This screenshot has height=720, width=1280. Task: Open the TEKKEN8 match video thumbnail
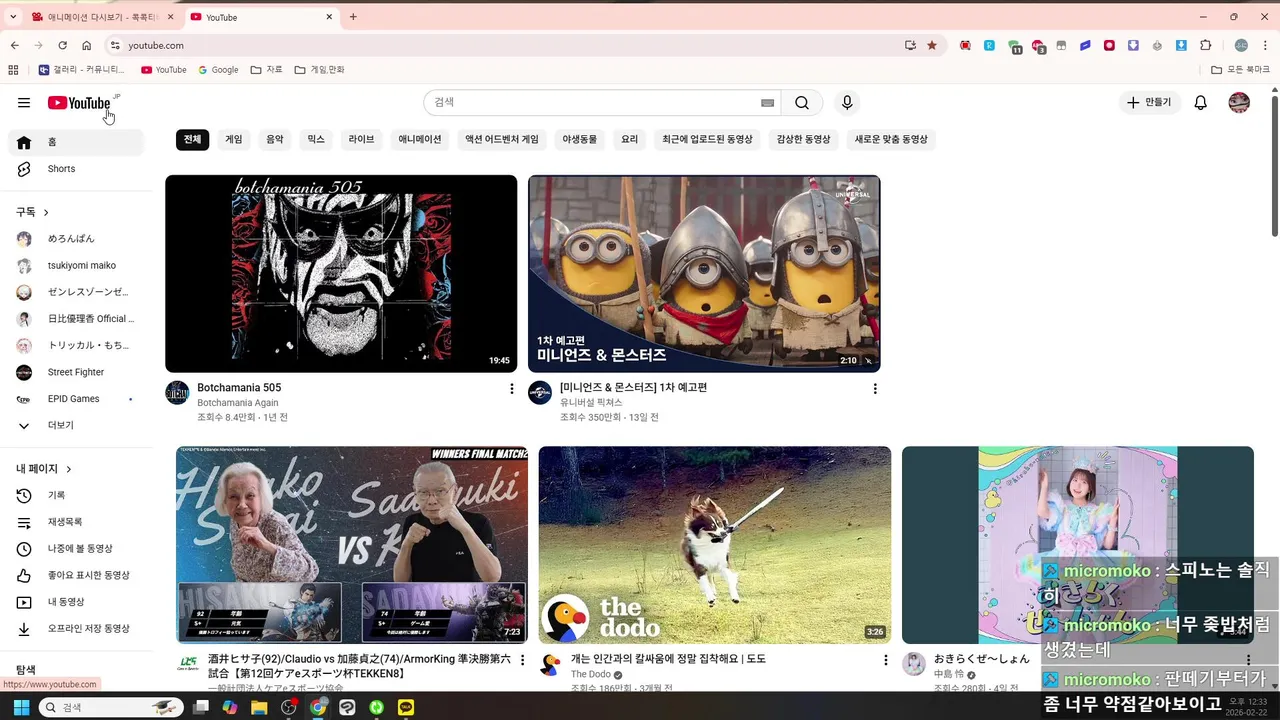coord(352,545)
